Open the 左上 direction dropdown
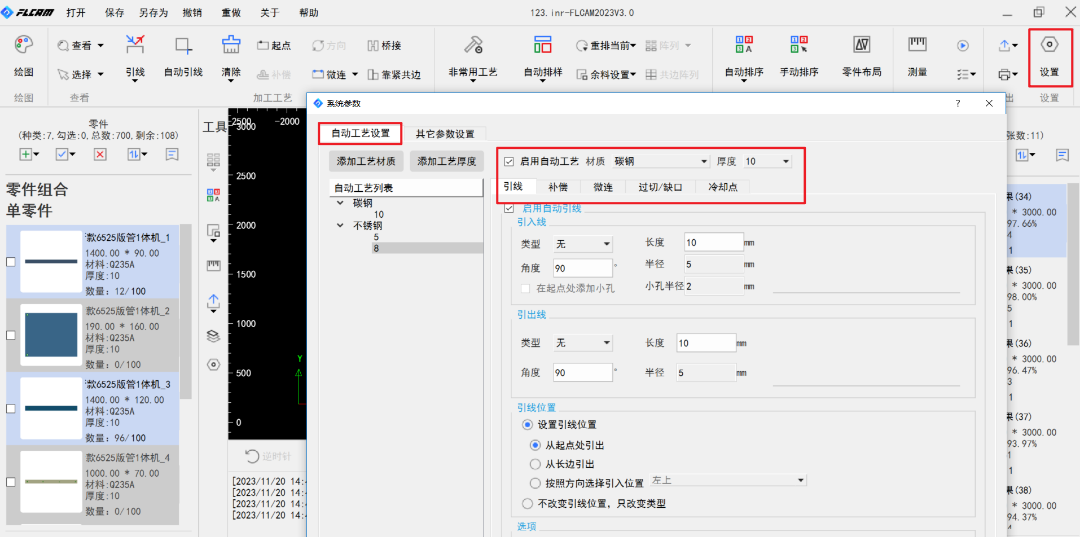The image size is (1080, 537). coord(727,480)
